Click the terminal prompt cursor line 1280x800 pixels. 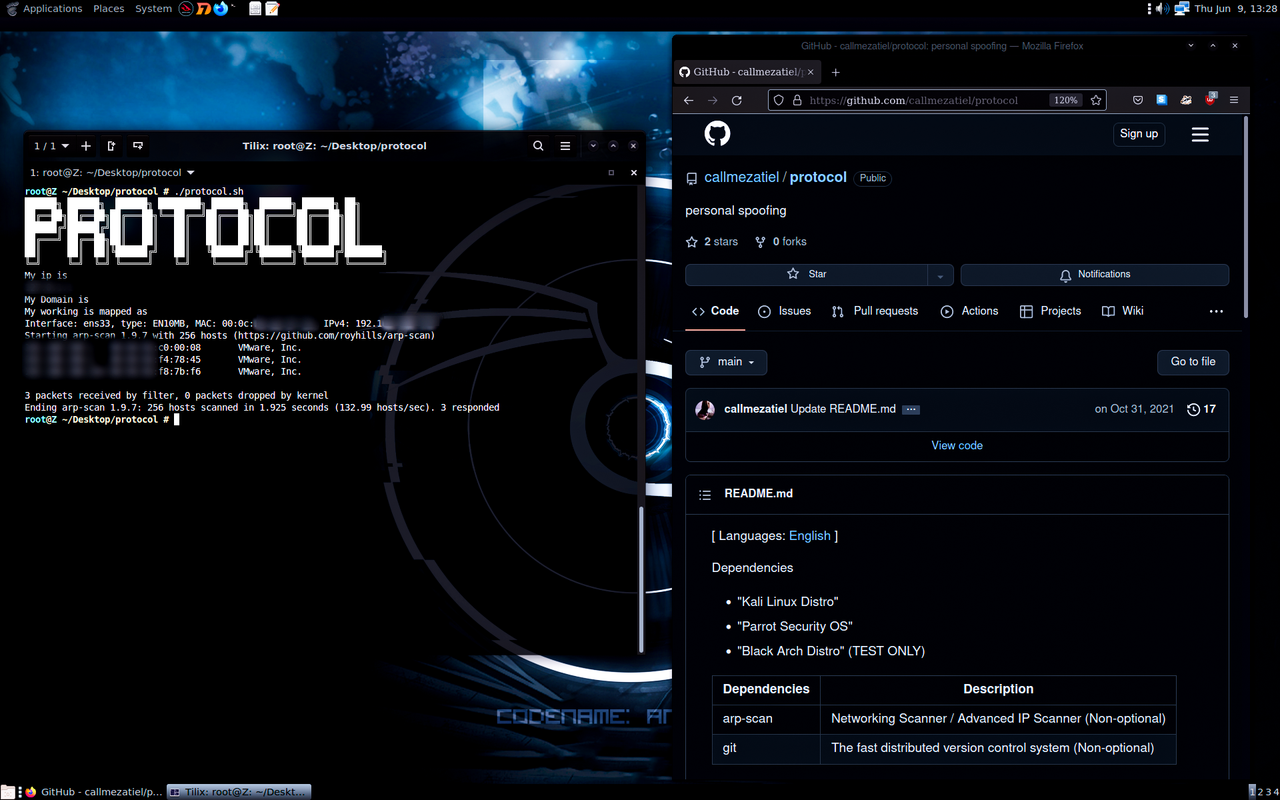(101, 420)
